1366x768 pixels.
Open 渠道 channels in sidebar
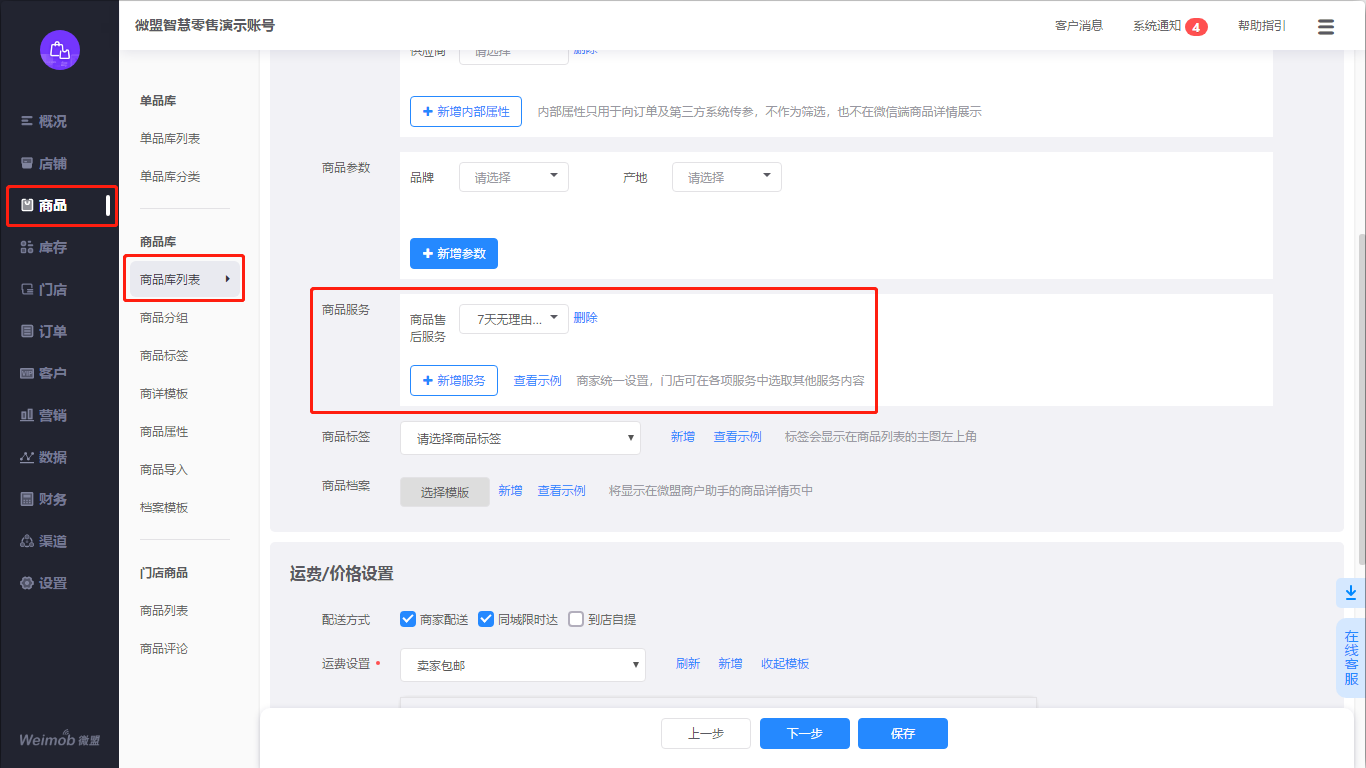pos(44,541)
